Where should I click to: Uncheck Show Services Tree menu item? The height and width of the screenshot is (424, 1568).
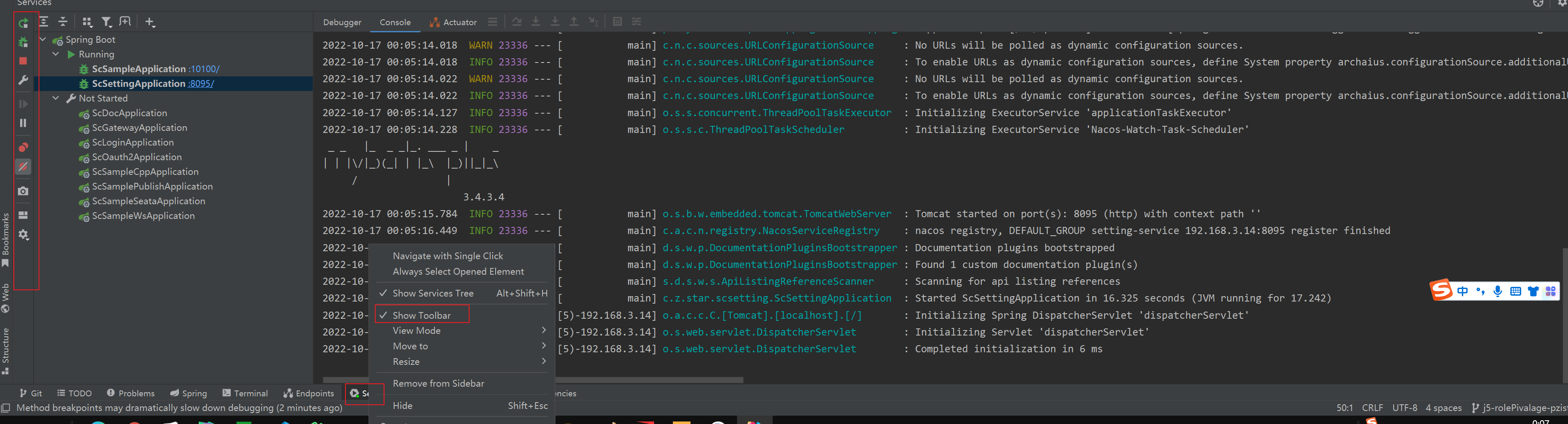(x=462, y=293)
